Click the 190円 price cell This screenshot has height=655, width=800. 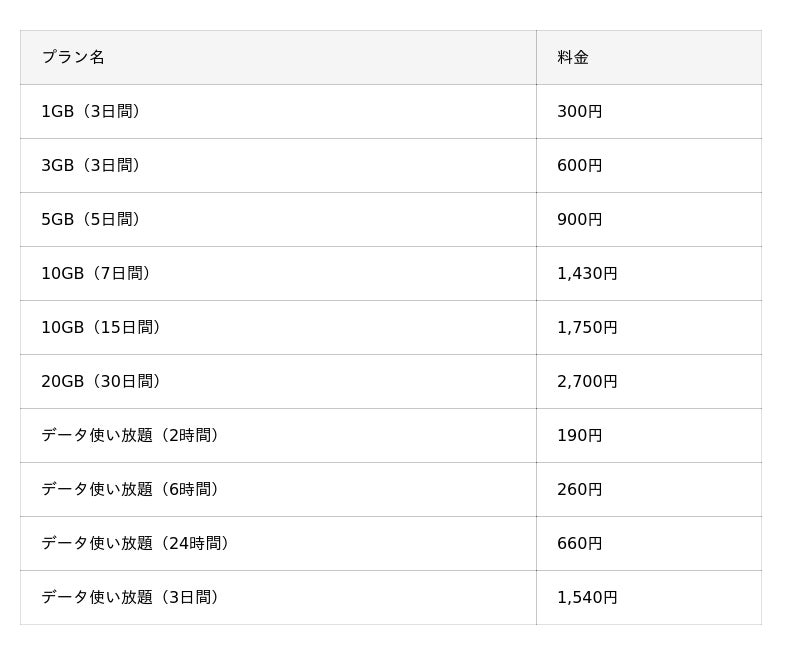click(x=580, y=435)
